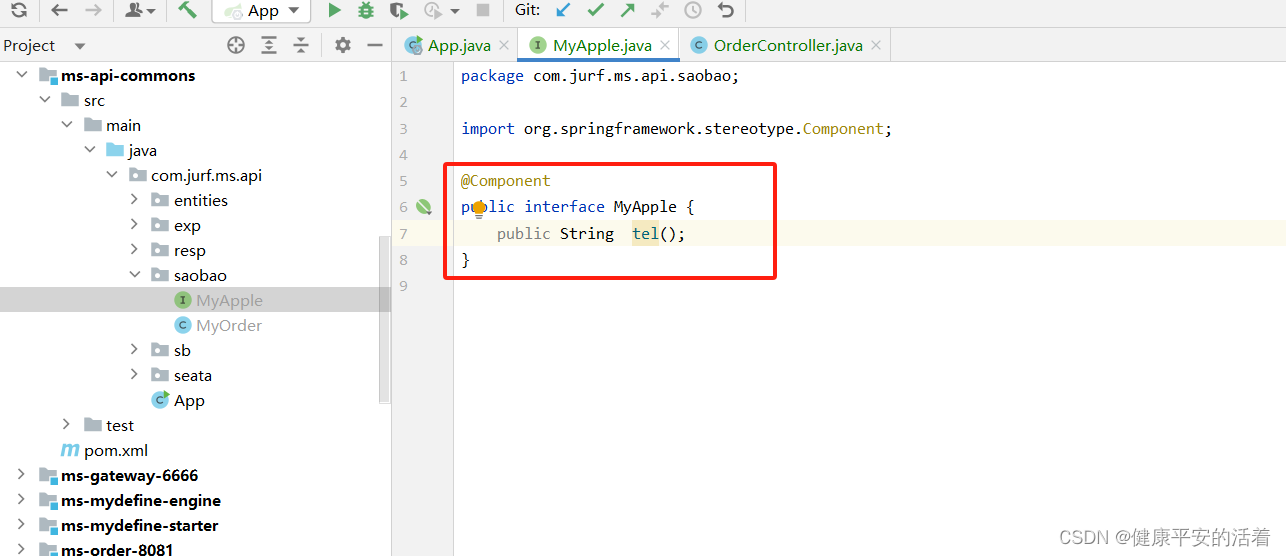Expand the test folder
The width and height of the screenshot is (1286, 556).
coord(66,425)
